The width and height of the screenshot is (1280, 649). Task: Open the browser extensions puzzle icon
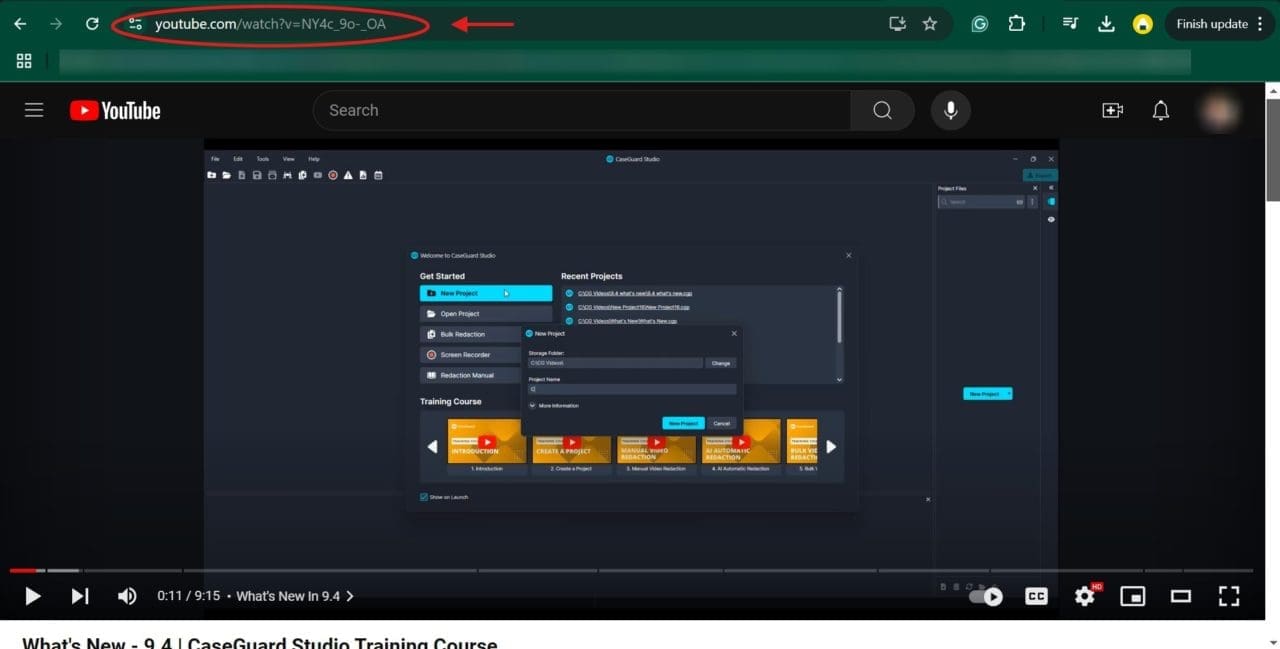point(1016,24)
